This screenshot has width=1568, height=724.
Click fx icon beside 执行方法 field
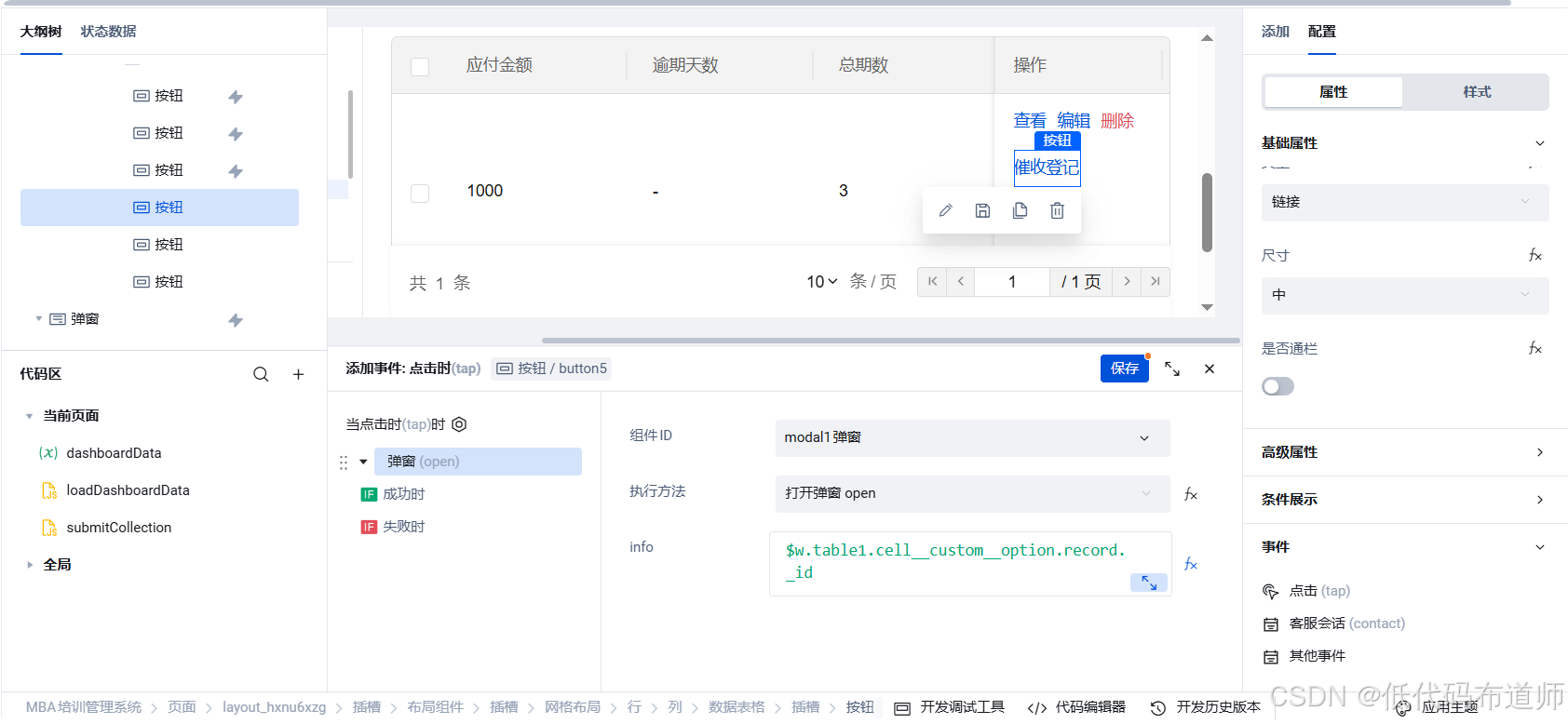(1191, 494)
